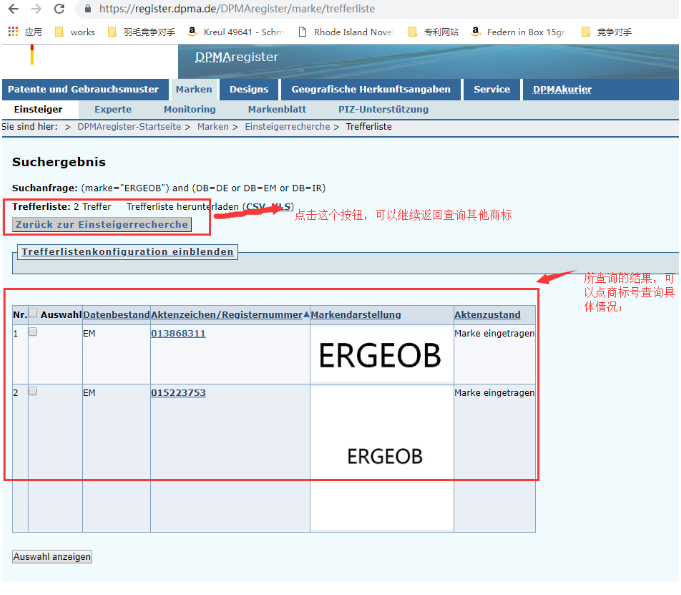Switch to the Experte sub-tab
This screenshot has height=595, width=681.
[113, 109]
